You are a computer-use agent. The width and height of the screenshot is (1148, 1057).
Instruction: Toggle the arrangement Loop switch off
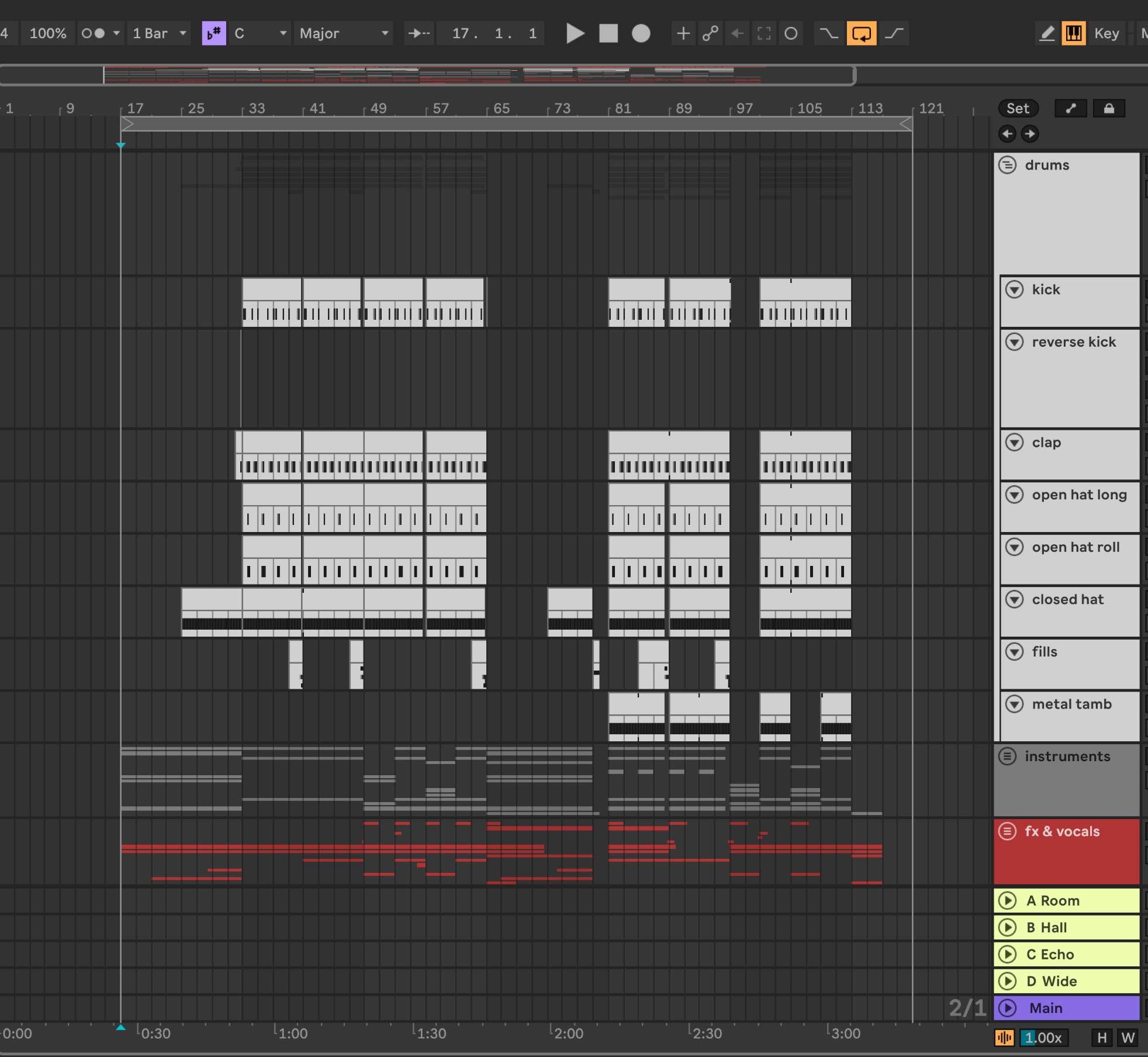pyautogui.click(x=862, y=33)
